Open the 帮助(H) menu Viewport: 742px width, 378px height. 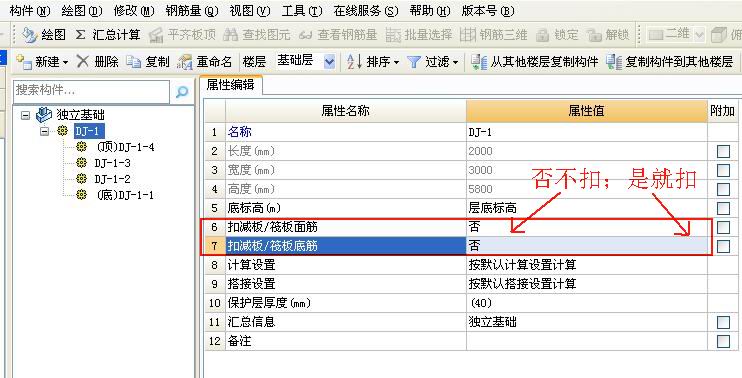tap(430, 11)
